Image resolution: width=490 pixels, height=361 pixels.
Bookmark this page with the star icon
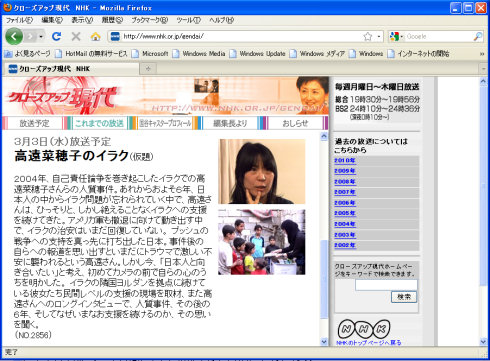[367, 36]
